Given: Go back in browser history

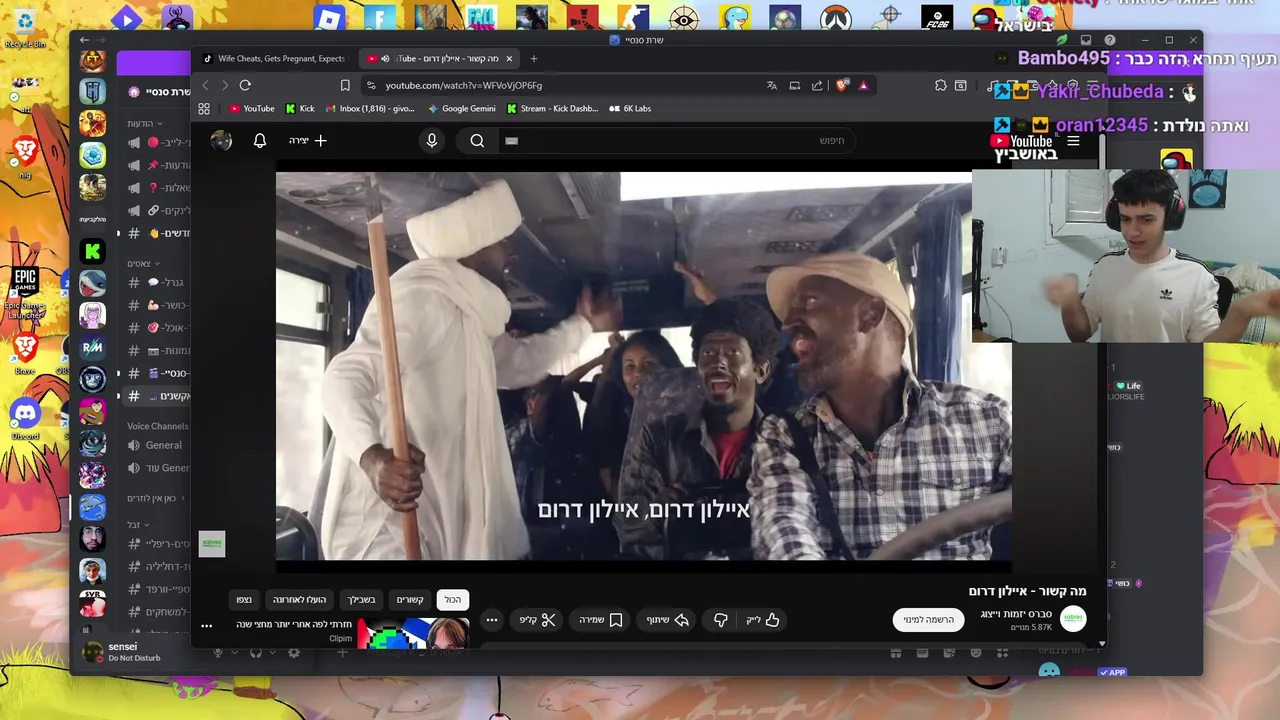Looking at the screenshot, I should click(205, 85).
